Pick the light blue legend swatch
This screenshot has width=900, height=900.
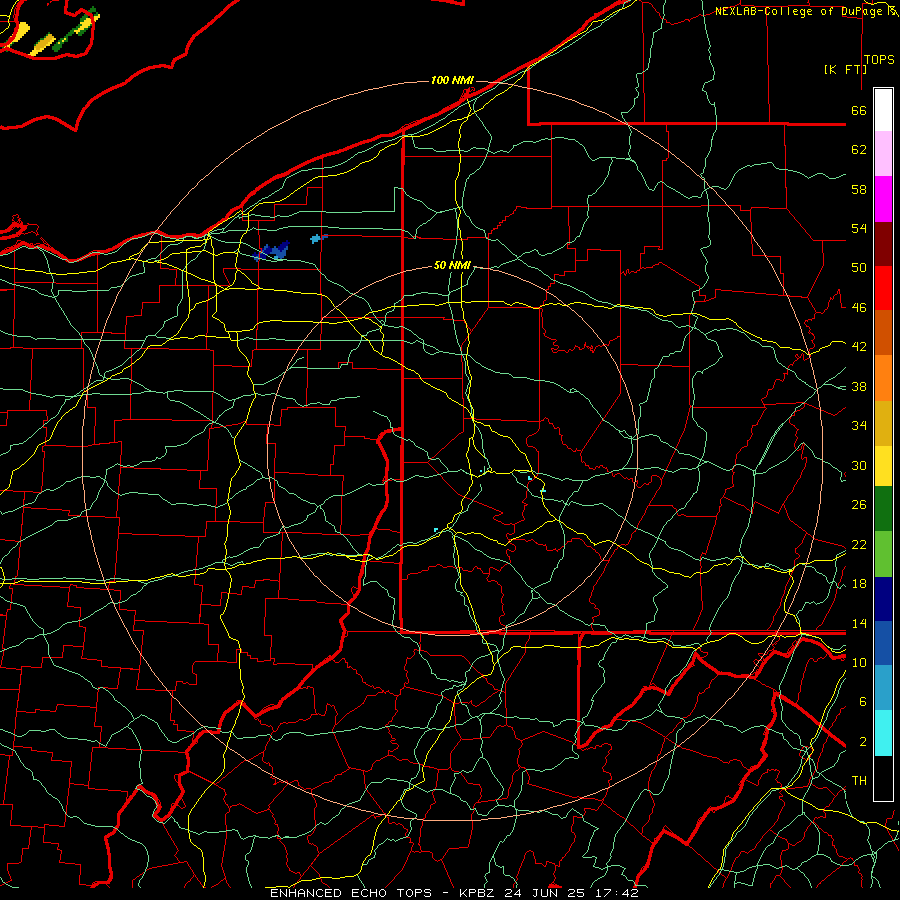click(883, 688)
